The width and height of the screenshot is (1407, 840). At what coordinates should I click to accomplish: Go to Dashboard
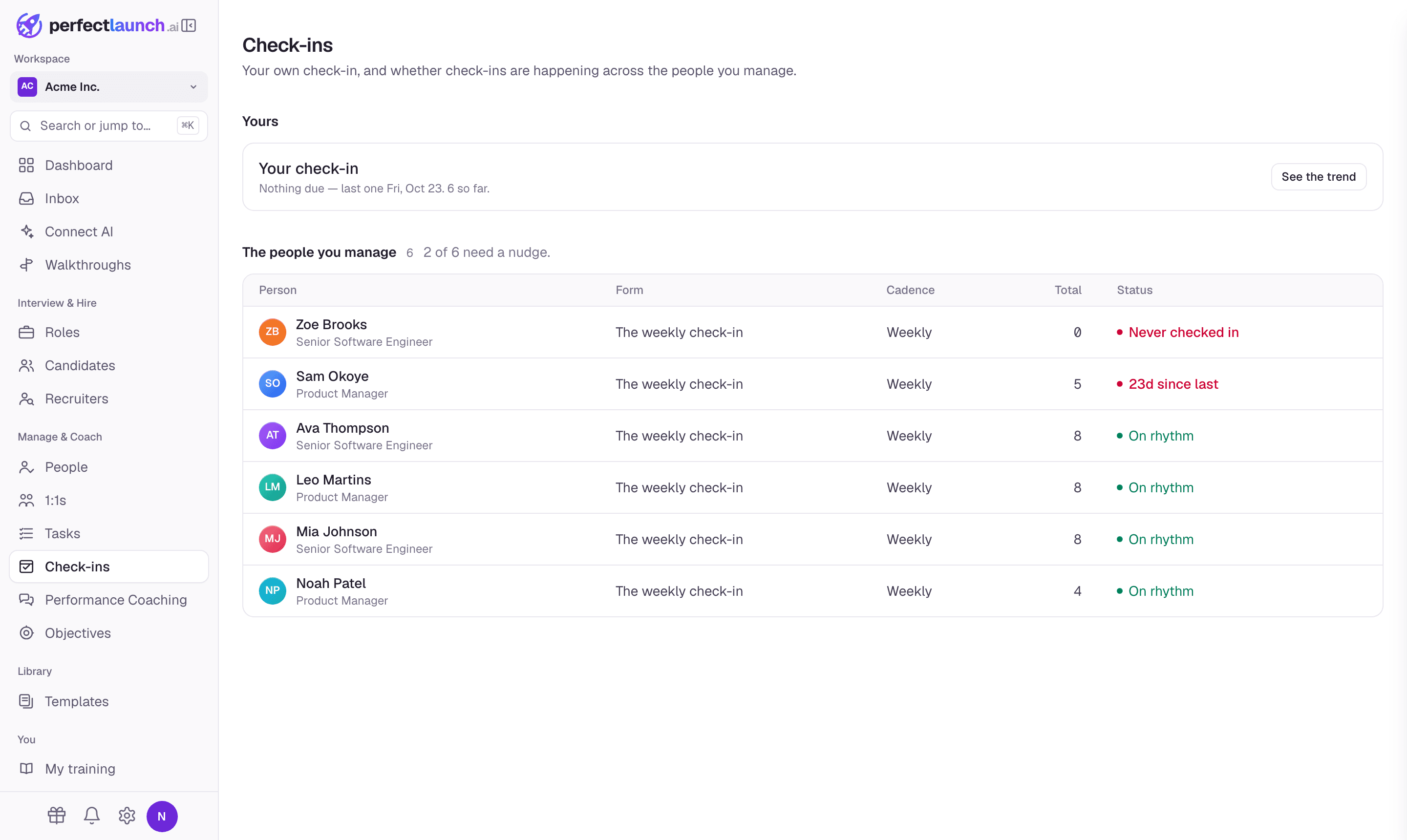click(x=109, y=165)
